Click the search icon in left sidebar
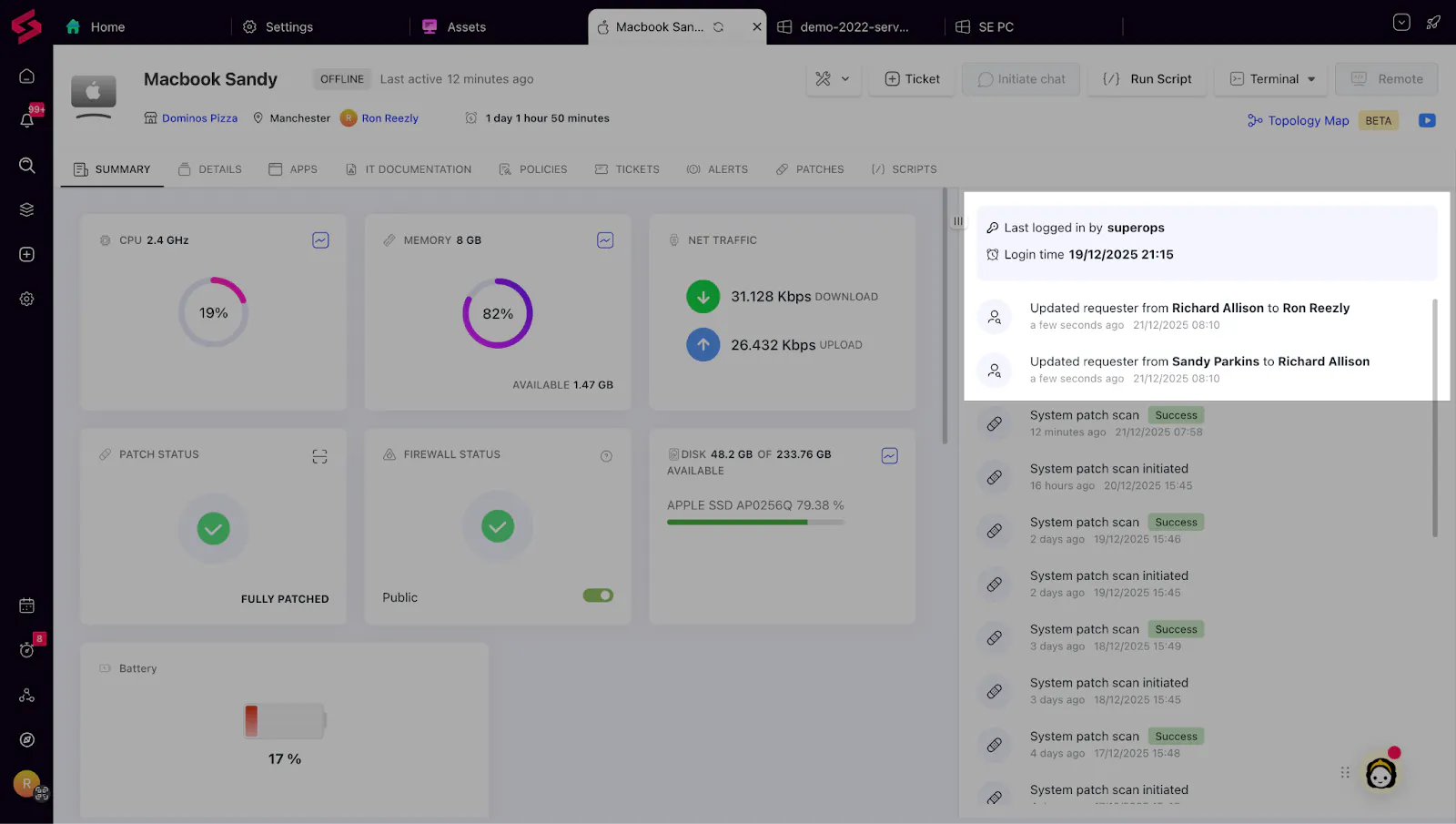This screenshot has width=1456, height=824. (x=27, y=165)
